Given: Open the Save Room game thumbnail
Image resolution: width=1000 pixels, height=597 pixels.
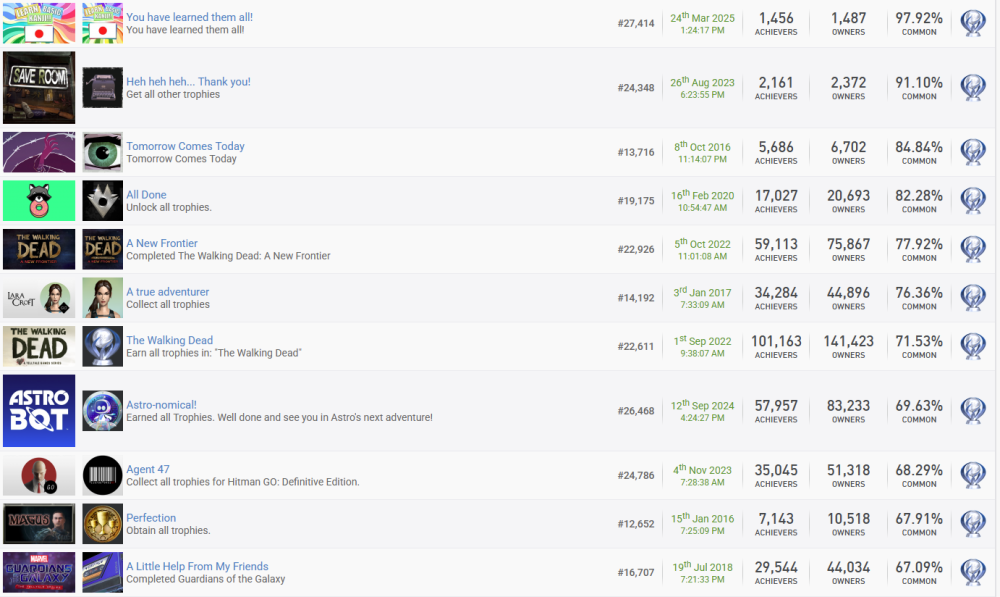Looking at the screenshot, I should pos(39,88).
